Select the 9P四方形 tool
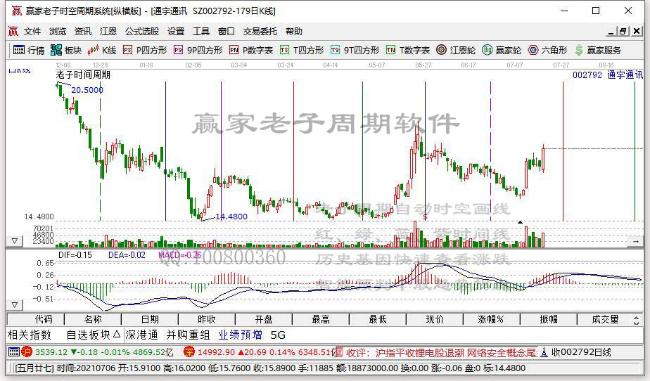Image resolution: width=650 pixels, height=381 pixels. (198, 50)
